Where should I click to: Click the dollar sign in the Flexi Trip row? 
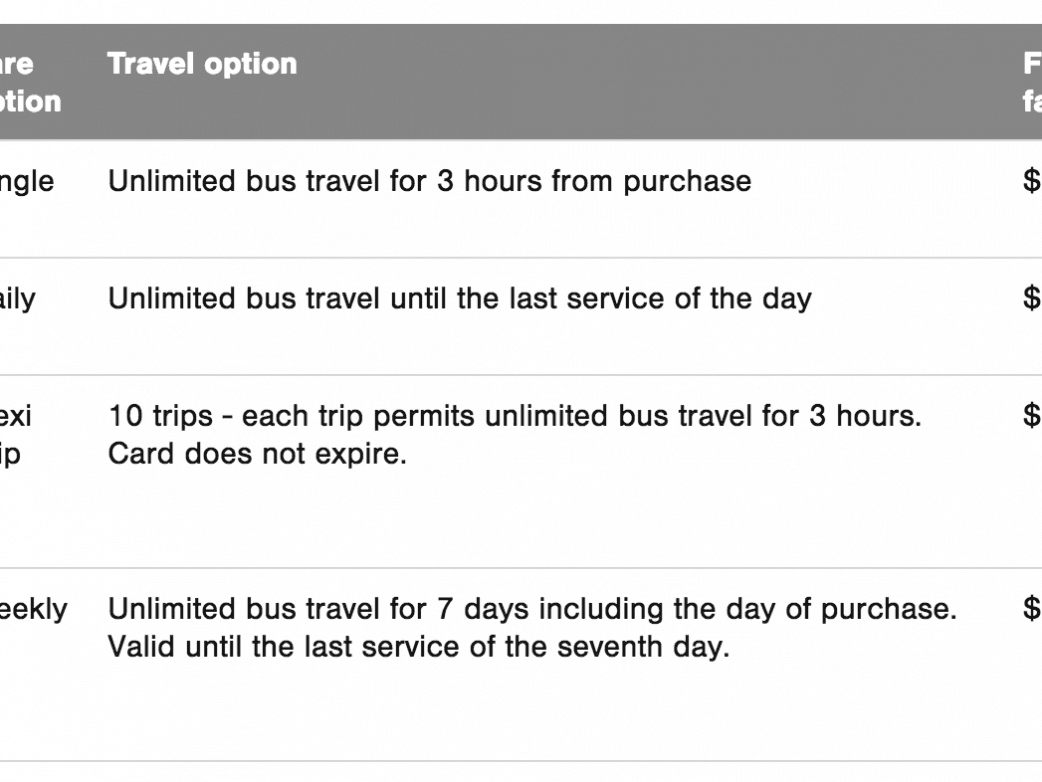point(1031,416)
